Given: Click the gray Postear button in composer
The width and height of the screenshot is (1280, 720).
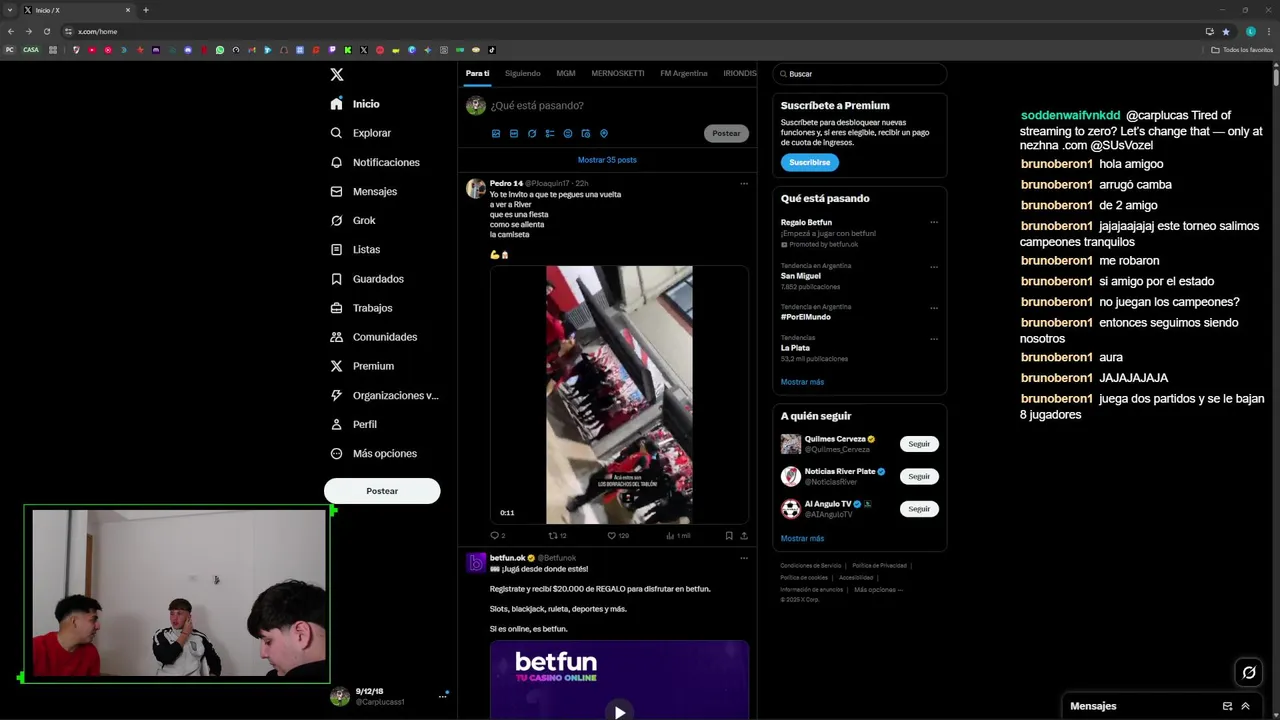Looking at the screenshot, I should tap(726, 133).
